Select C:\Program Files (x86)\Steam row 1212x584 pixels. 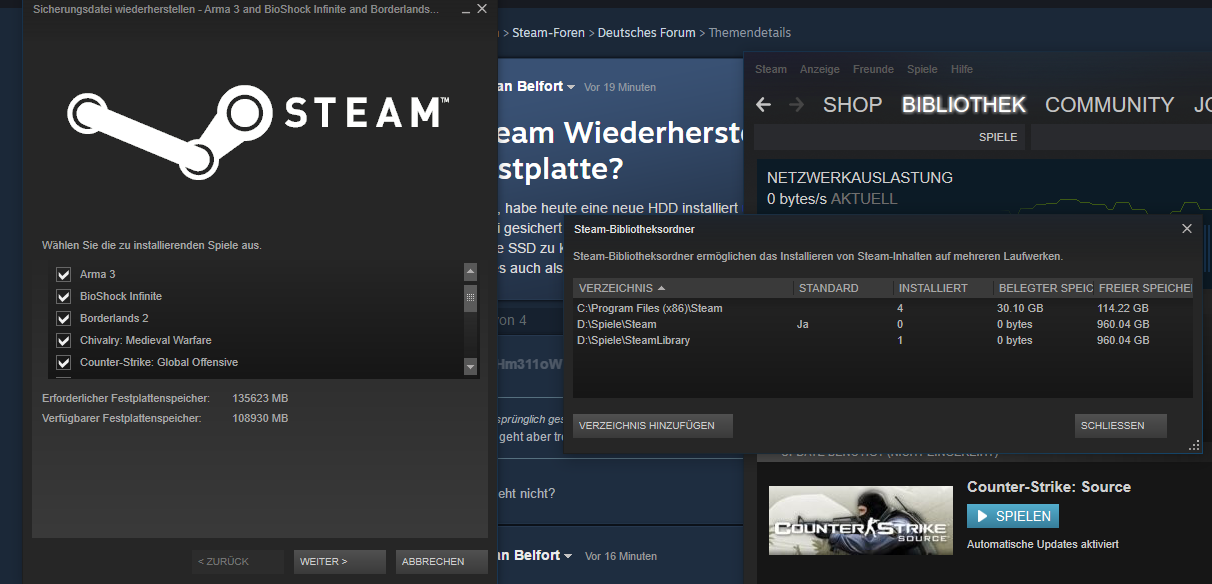(883, 308)
